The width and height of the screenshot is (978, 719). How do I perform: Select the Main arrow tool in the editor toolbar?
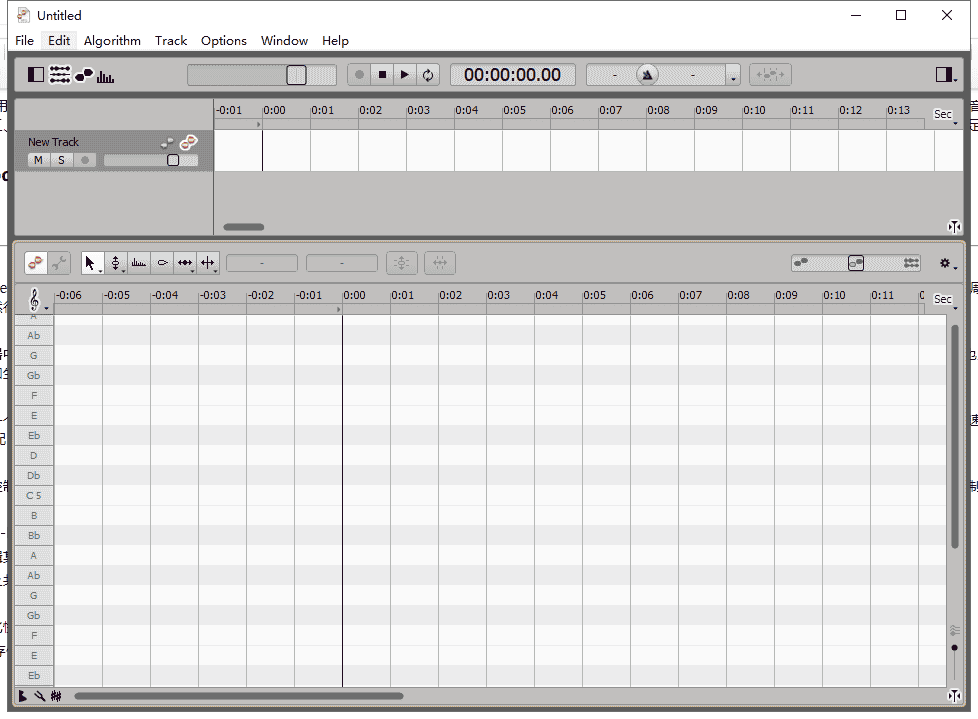[92, 263]
